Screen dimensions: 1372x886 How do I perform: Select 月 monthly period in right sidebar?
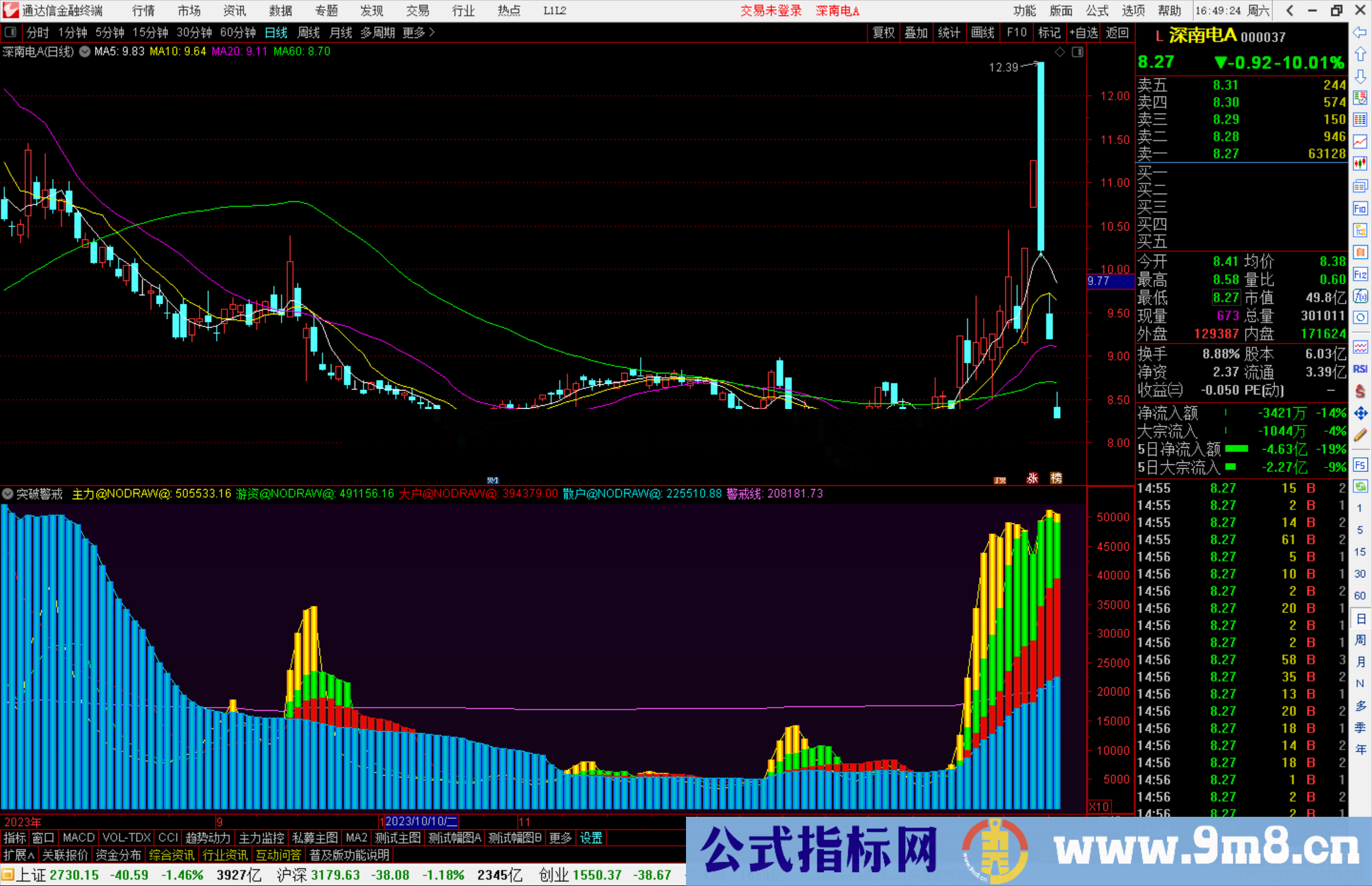tap(1360, 662)
